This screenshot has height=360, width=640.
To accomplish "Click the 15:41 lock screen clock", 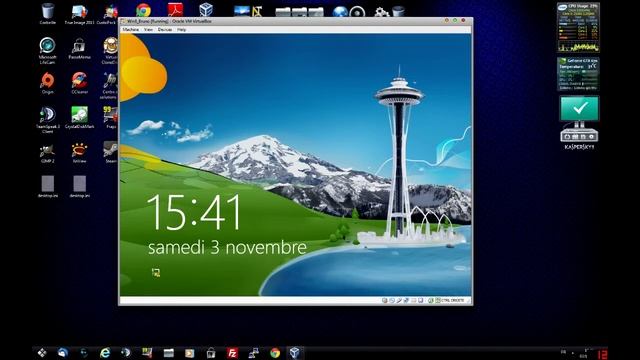I will point(194,212).
